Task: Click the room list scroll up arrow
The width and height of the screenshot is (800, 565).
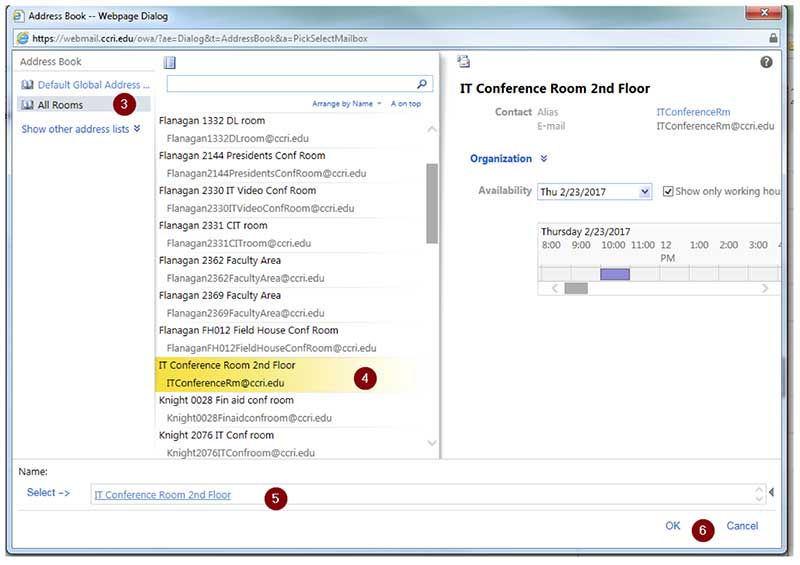Action: pyautogui.click(x=432, y=129)
